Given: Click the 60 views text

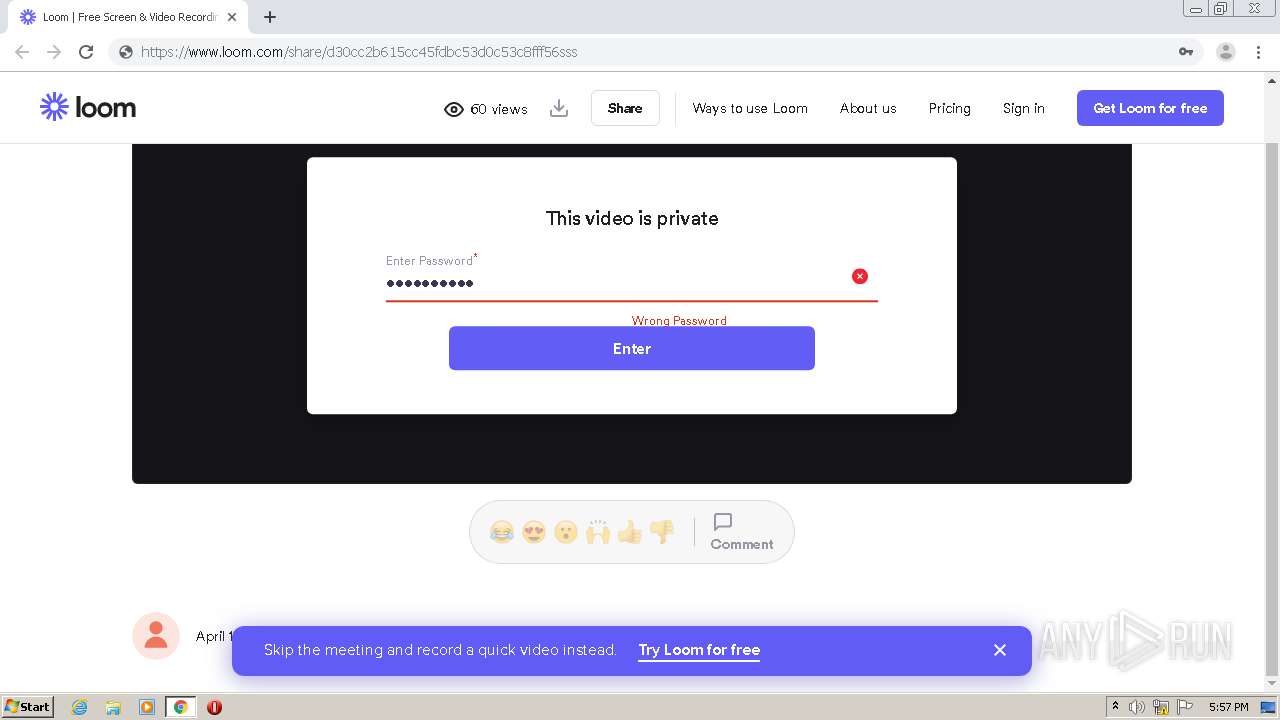Looking at the screenshot, I should click(499, 109).
